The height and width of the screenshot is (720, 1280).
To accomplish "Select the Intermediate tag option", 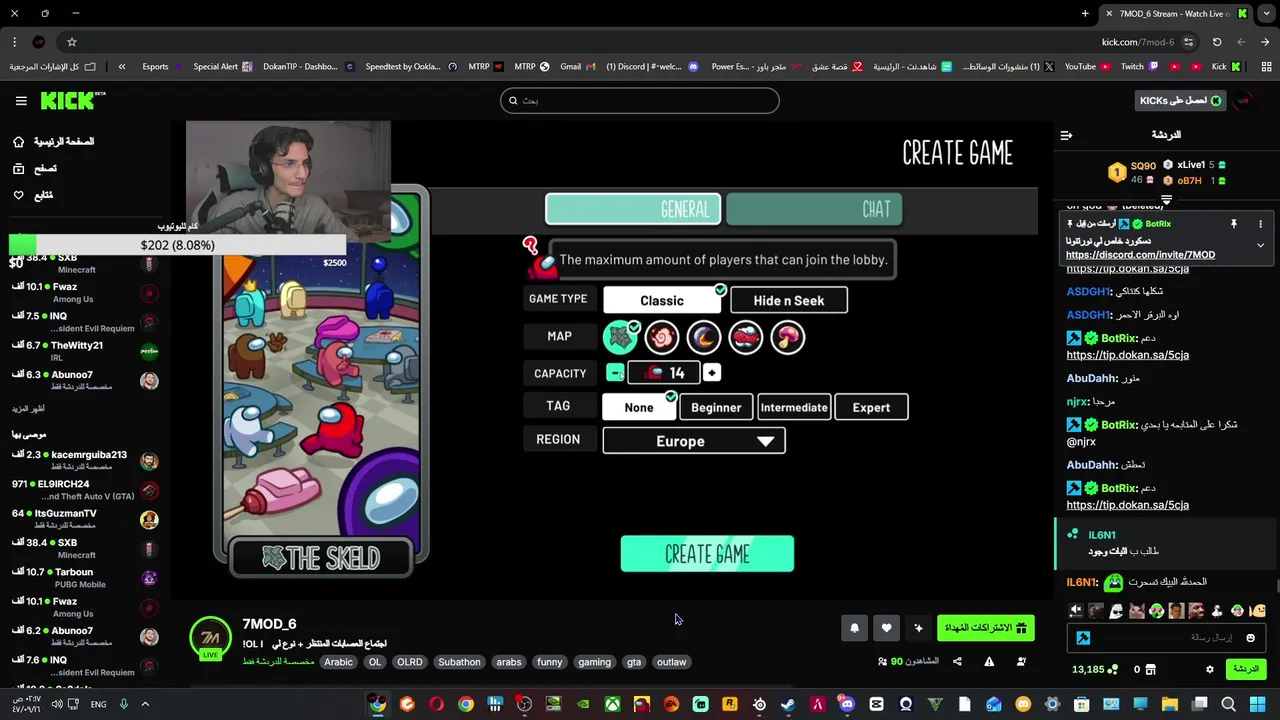I will (794, 407).
